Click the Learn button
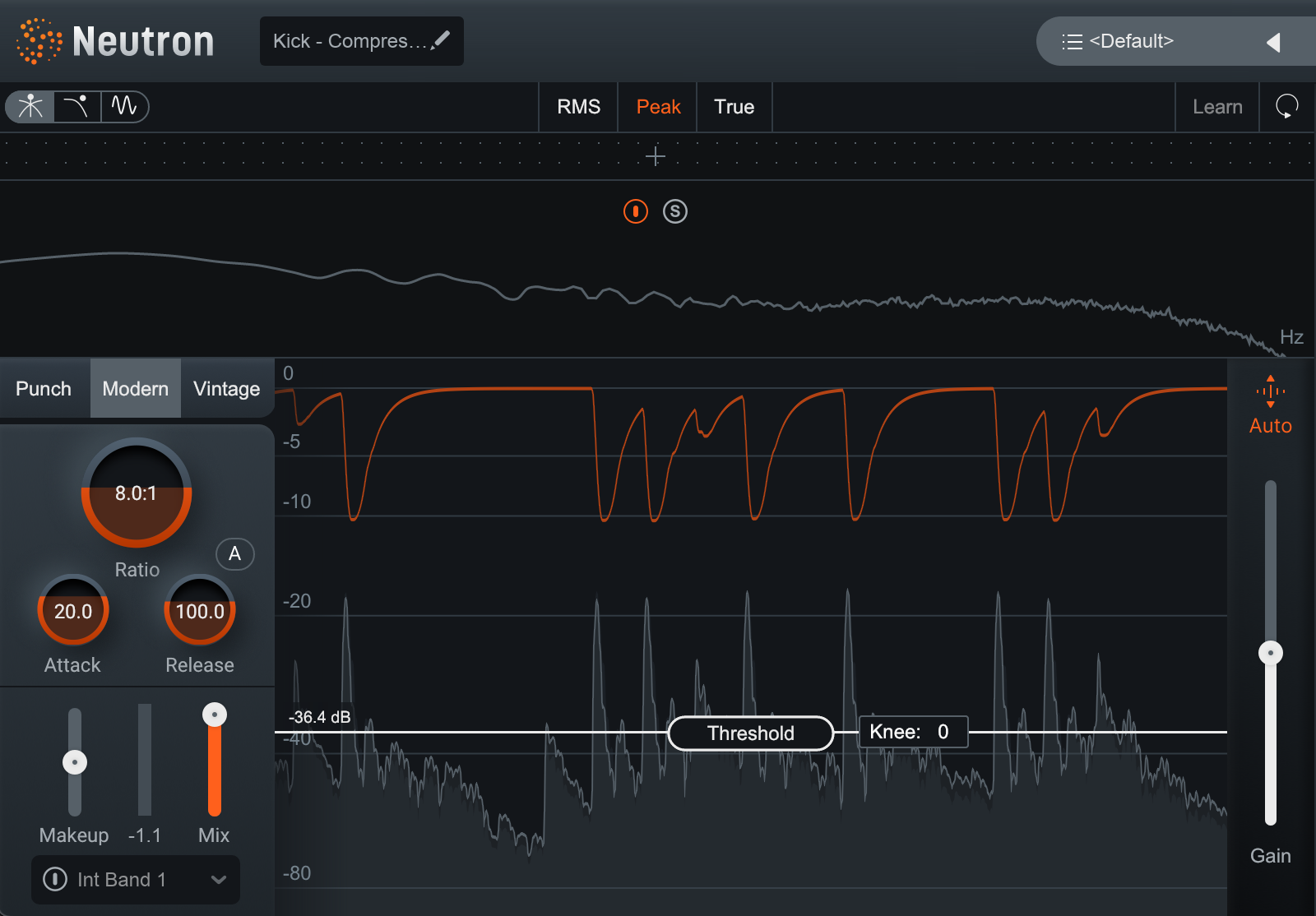Screen dimensions: 1316x916 pos(1217,107)
